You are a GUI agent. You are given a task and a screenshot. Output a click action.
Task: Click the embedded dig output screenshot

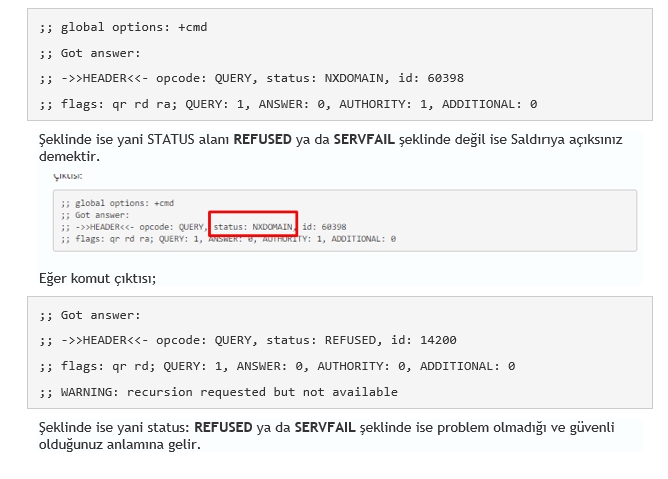click(x=345, y=221)
